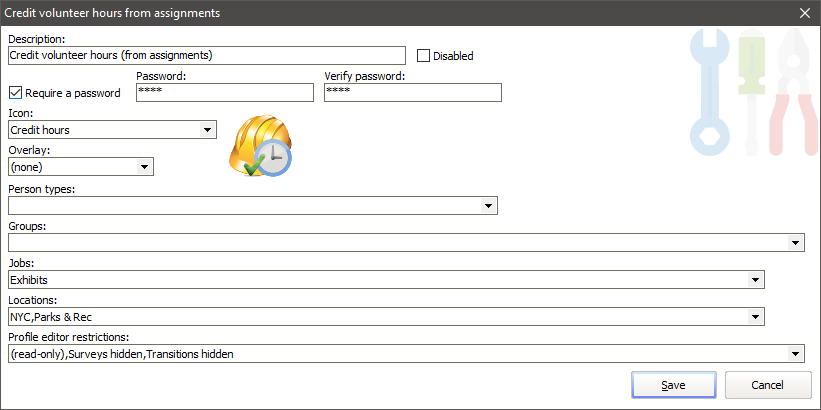Open the Jobs dropdown showing Exhibits
Image resolution: width=821 pixels, height=410 pixels.
[755, 280]
